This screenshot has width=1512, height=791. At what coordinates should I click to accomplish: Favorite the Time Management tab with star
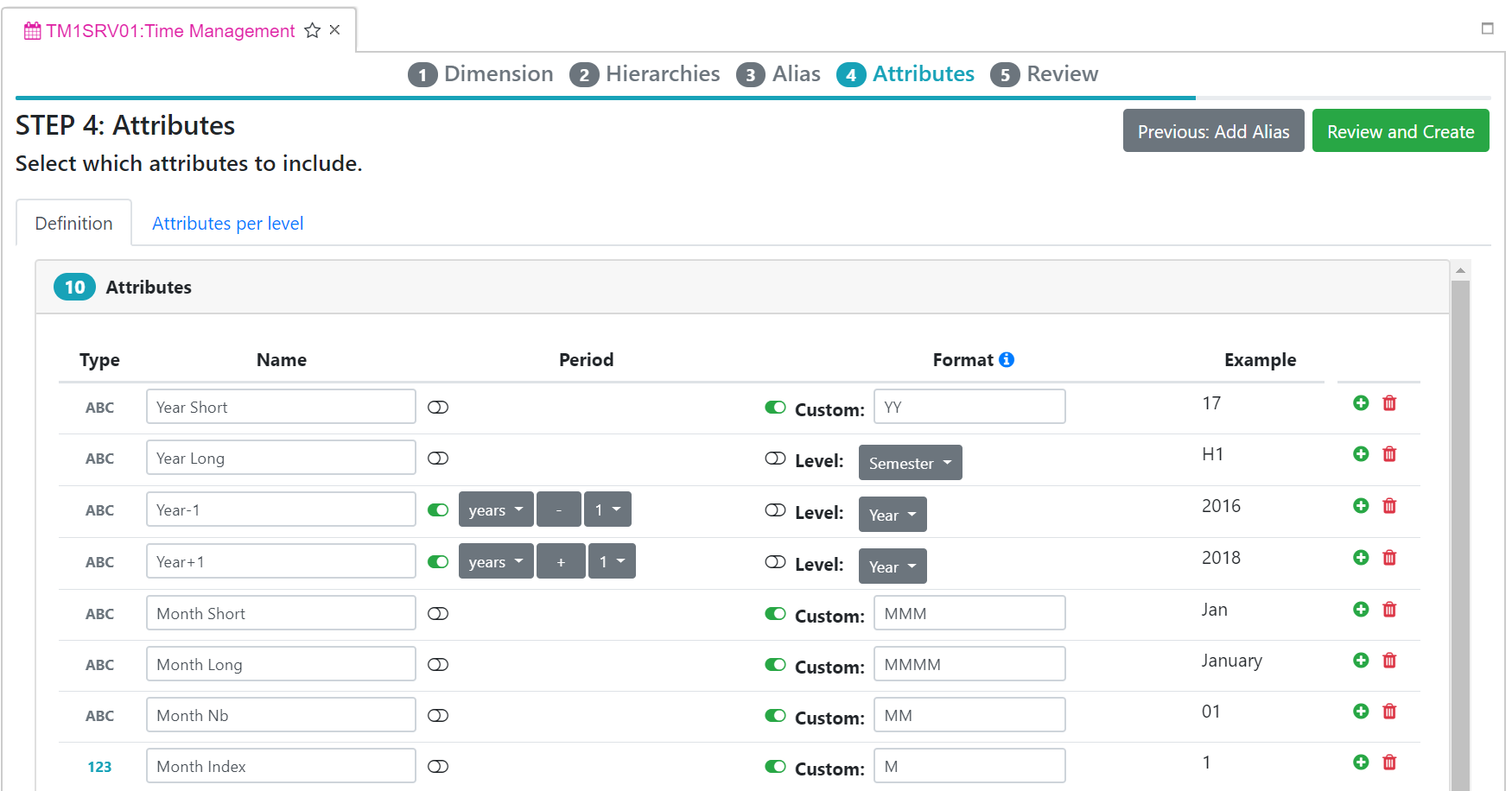[313, 31]
